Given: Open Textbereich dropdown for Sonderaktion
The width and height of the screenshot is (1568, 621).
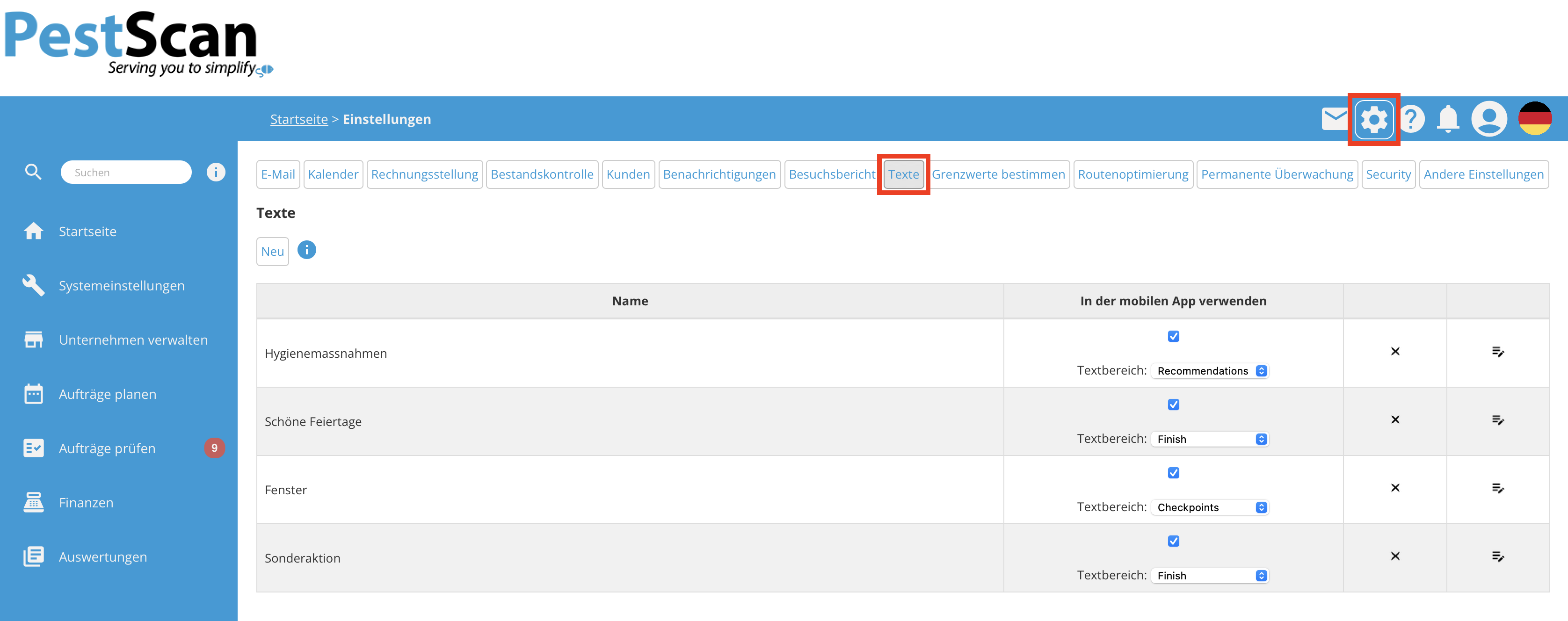Looking at the screenshot, I should 1210,575.
